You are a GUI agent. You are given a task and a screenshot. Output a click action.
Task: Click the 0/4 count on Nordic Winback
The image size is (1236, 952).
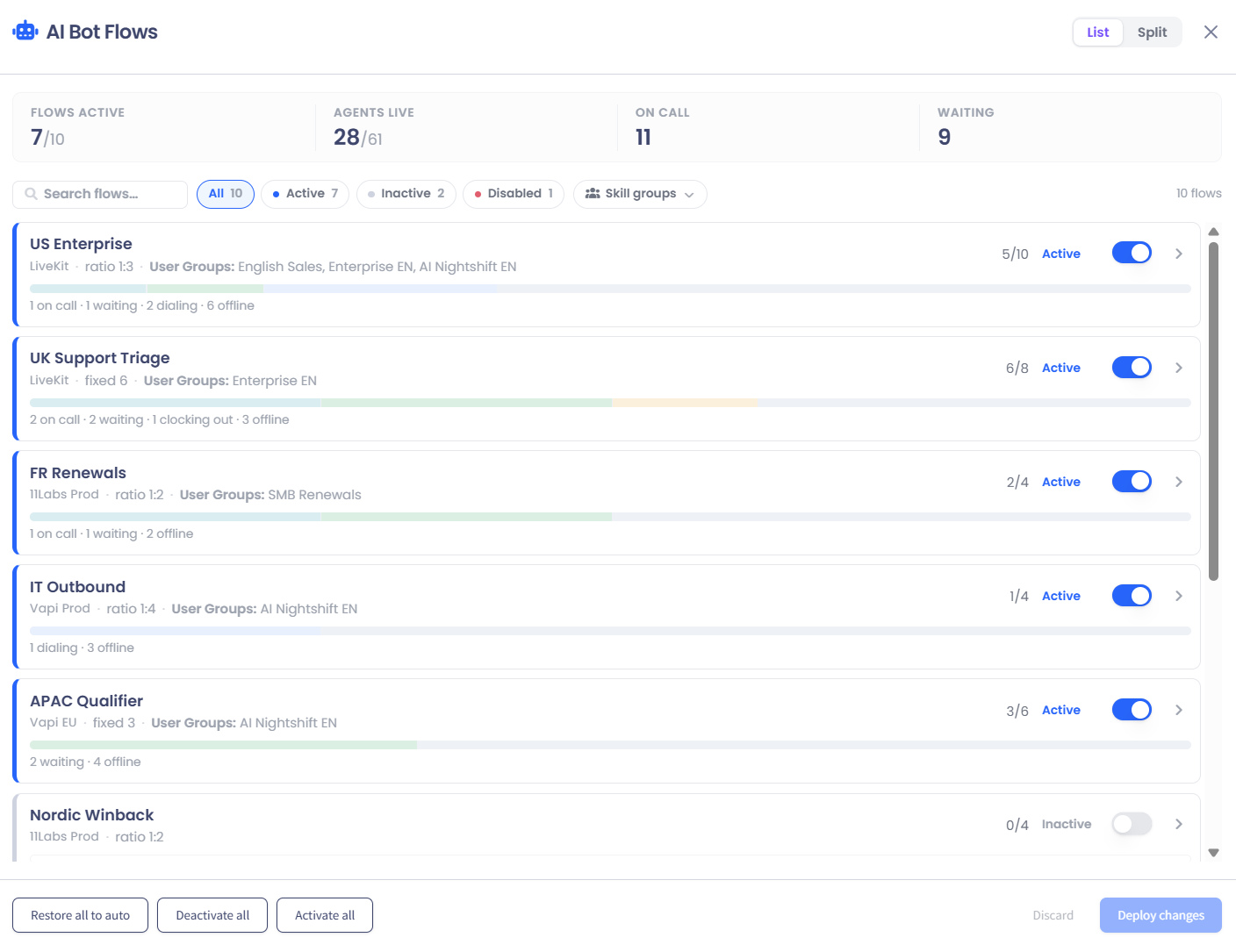(1017, 825)
